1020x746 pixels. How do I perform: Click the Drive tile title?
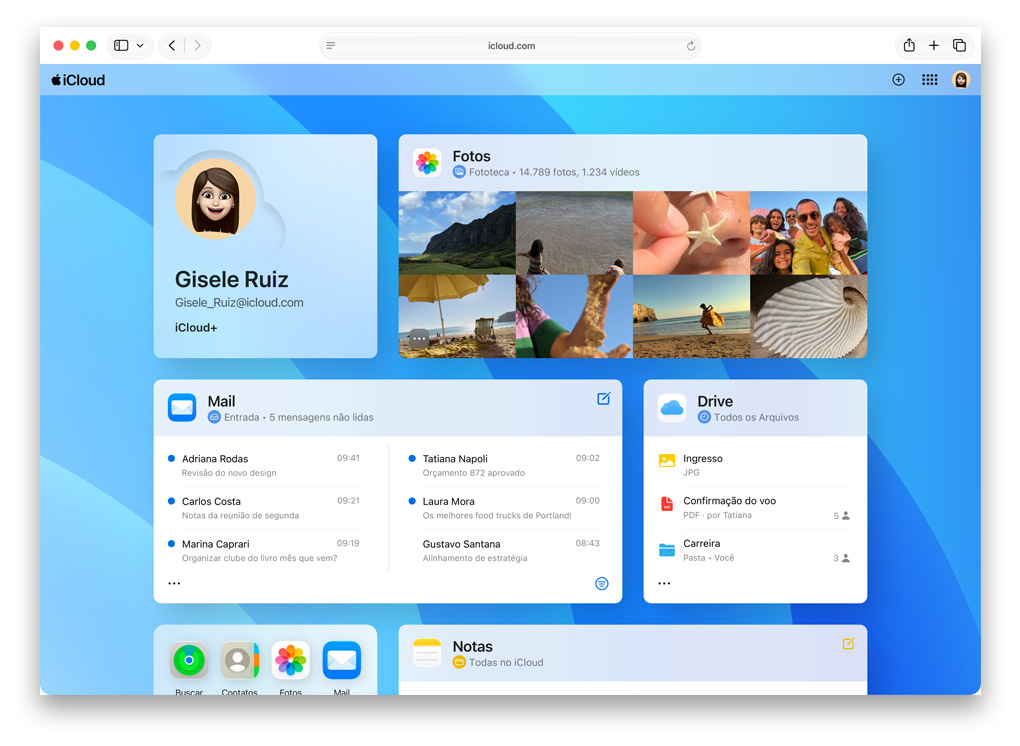[x=715, y=401]
